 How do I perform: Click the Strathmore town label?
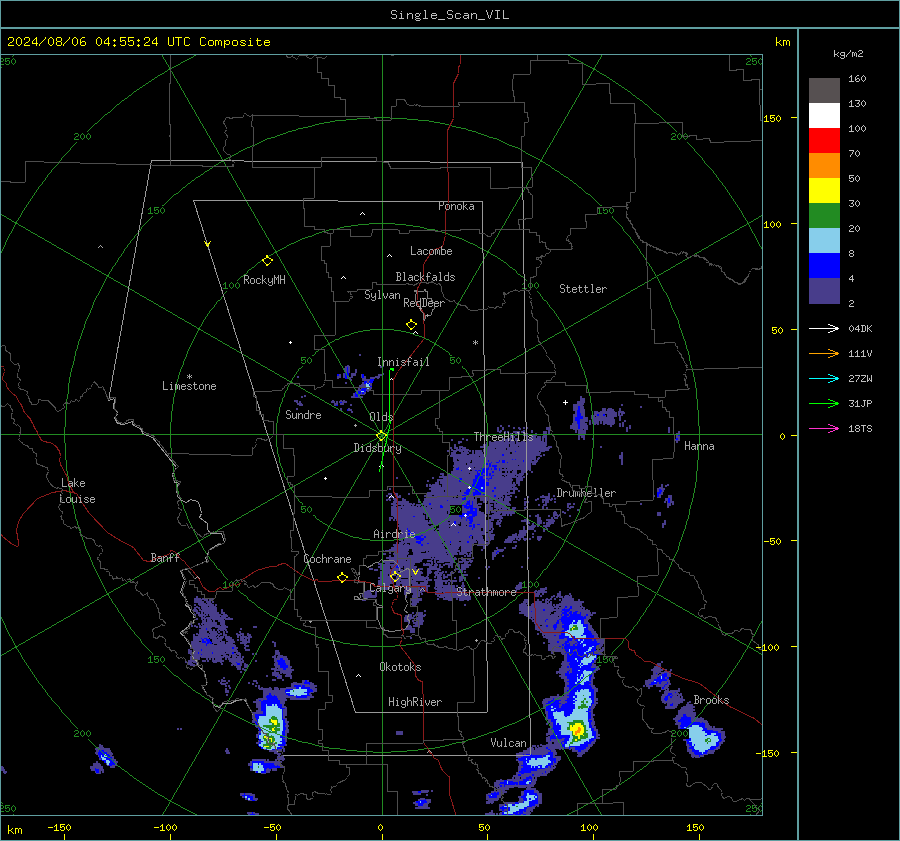pos(487,592)
